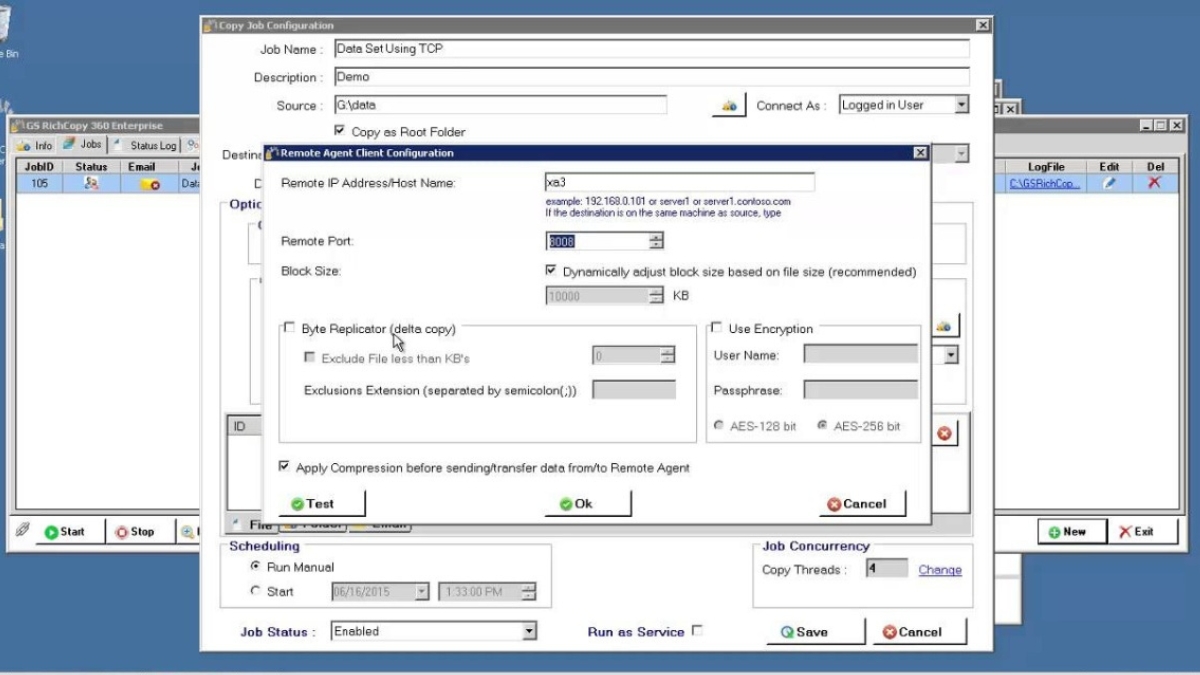Click the magnifier button next to Stop

(188, 532)
